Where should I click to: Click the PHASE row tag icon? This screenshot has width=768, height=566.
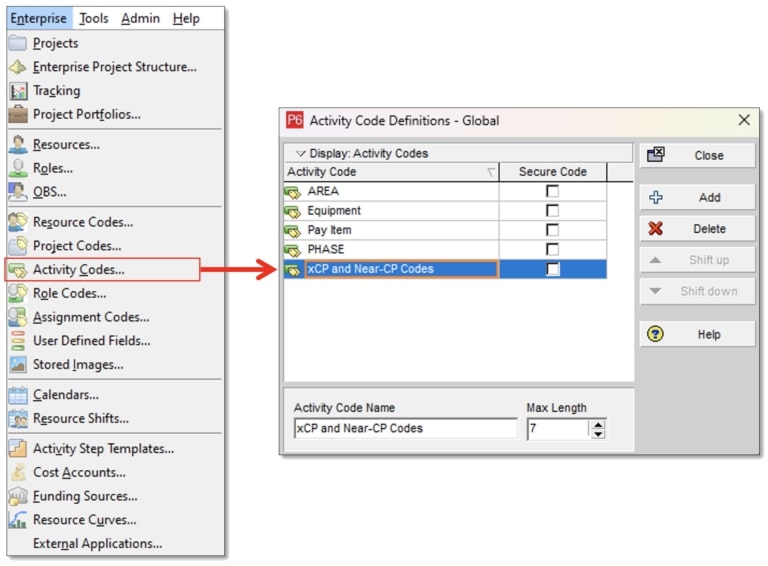293,250
